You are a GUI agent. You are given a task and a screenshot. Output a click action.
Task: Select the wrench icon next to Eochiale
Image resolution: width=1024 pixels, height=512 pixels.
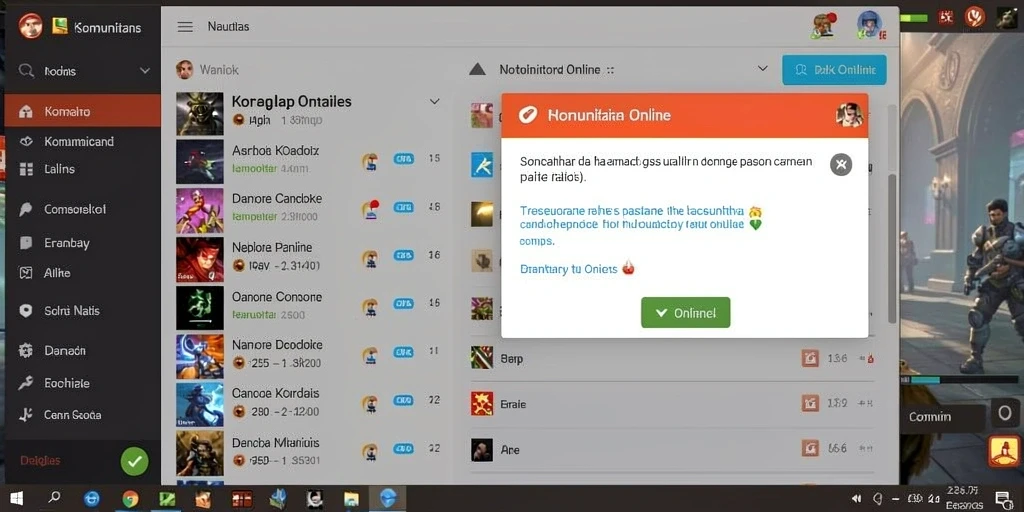pyautogui.click(x=25, y=383)
